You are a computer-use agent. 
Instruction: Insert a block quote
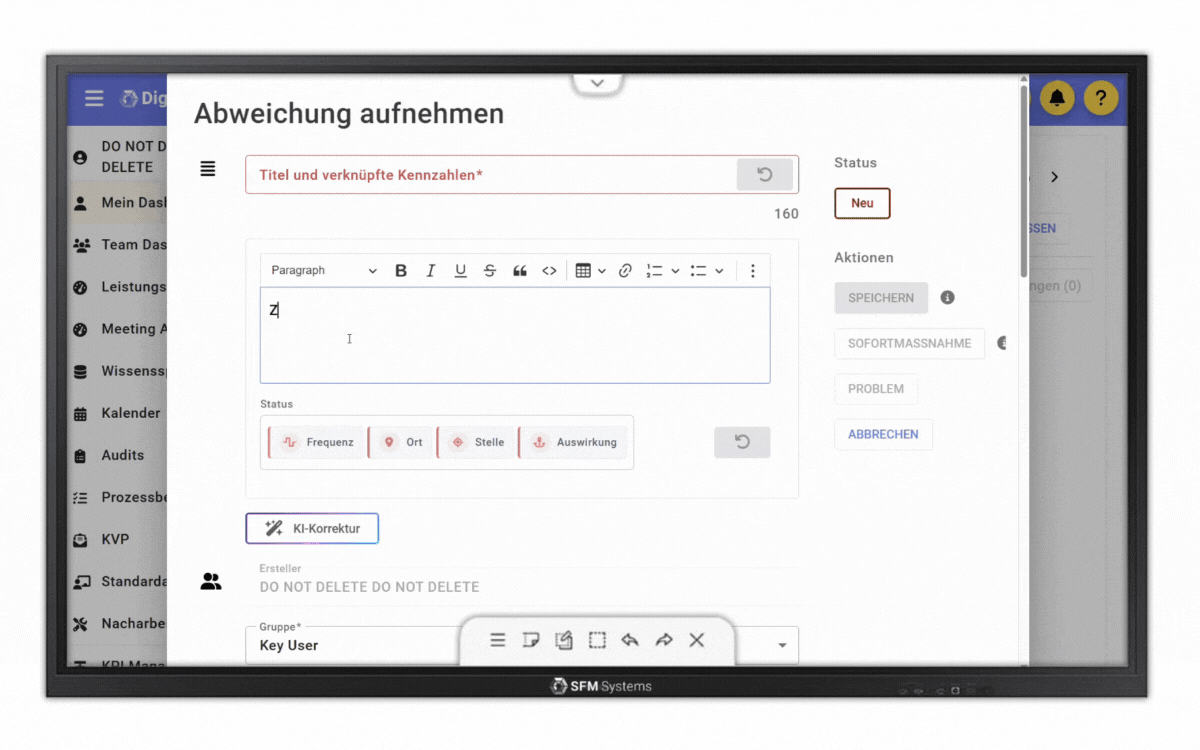pos(520,271)
